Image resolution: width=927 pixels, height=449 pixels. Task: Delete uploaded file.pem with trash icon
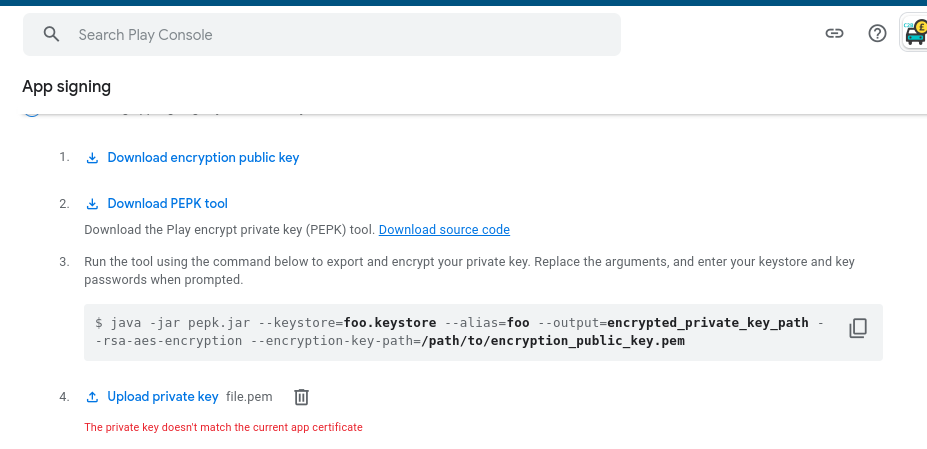pos(301,397)
